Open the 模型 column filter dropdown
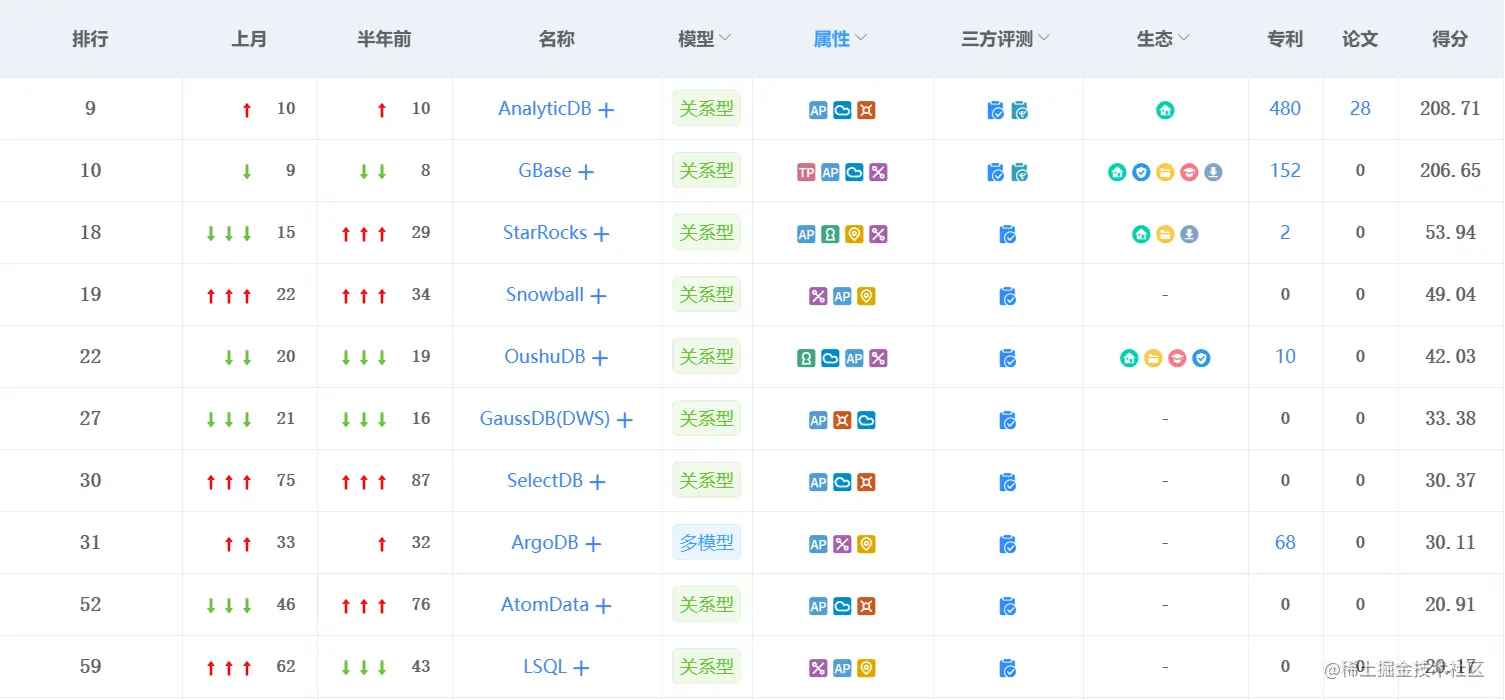Image resolution: width=1505 pixels, height=700 pixels. pyautogui.click(x=726, y=38)
